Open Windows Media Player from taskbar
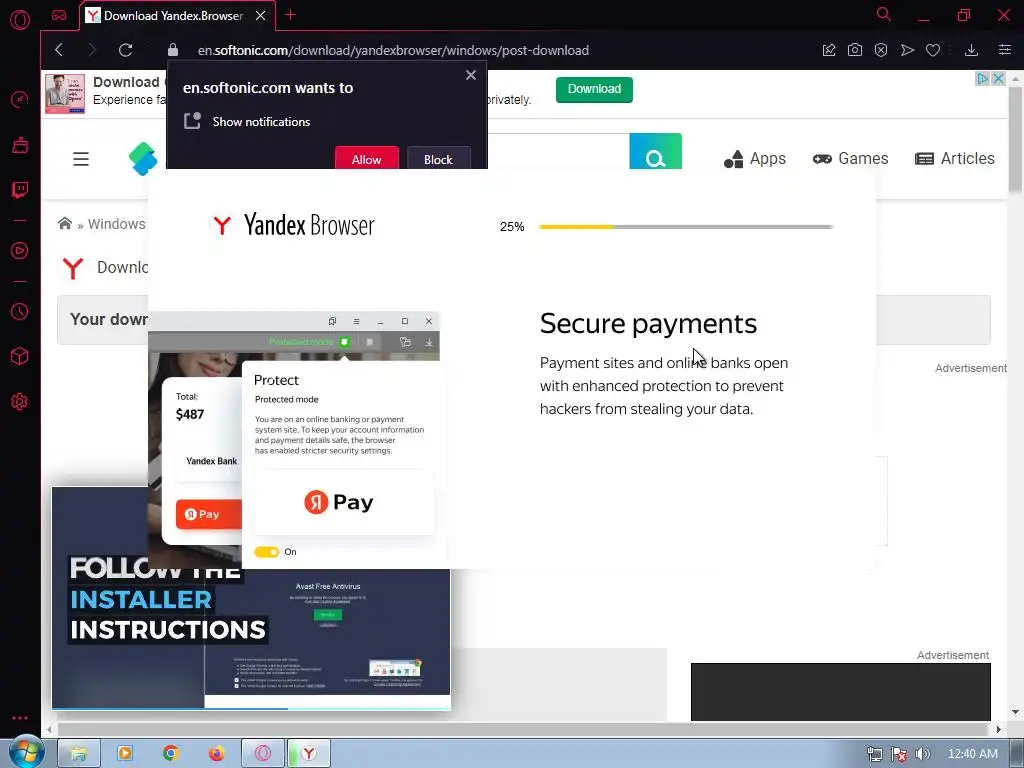 125,753
